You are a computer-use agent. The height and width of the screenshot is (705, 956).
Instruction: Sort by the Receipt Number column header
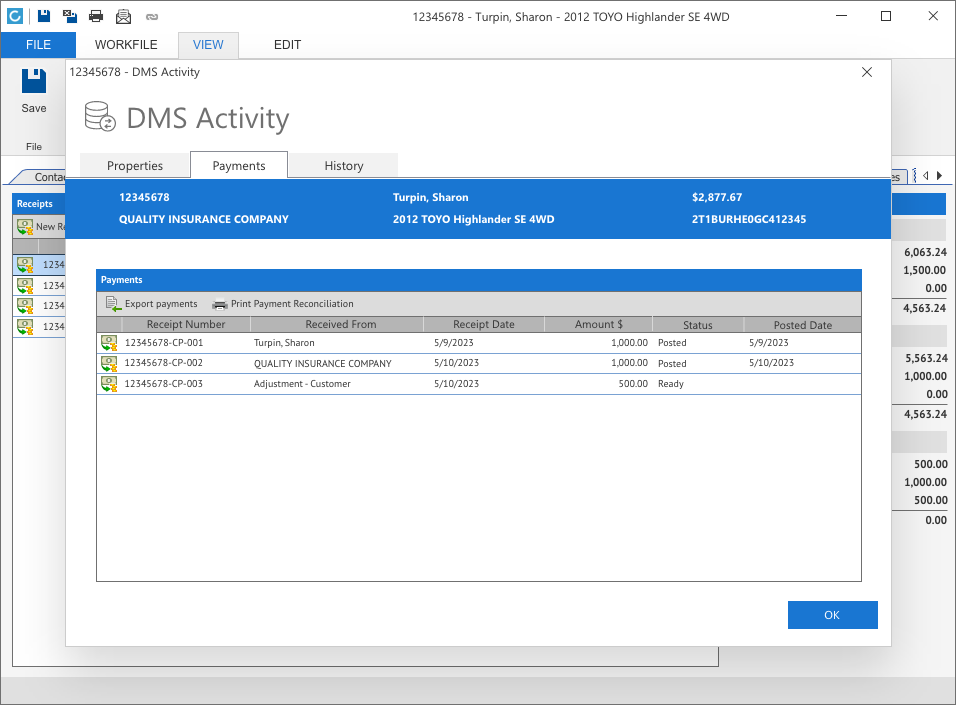pos(186,324)
